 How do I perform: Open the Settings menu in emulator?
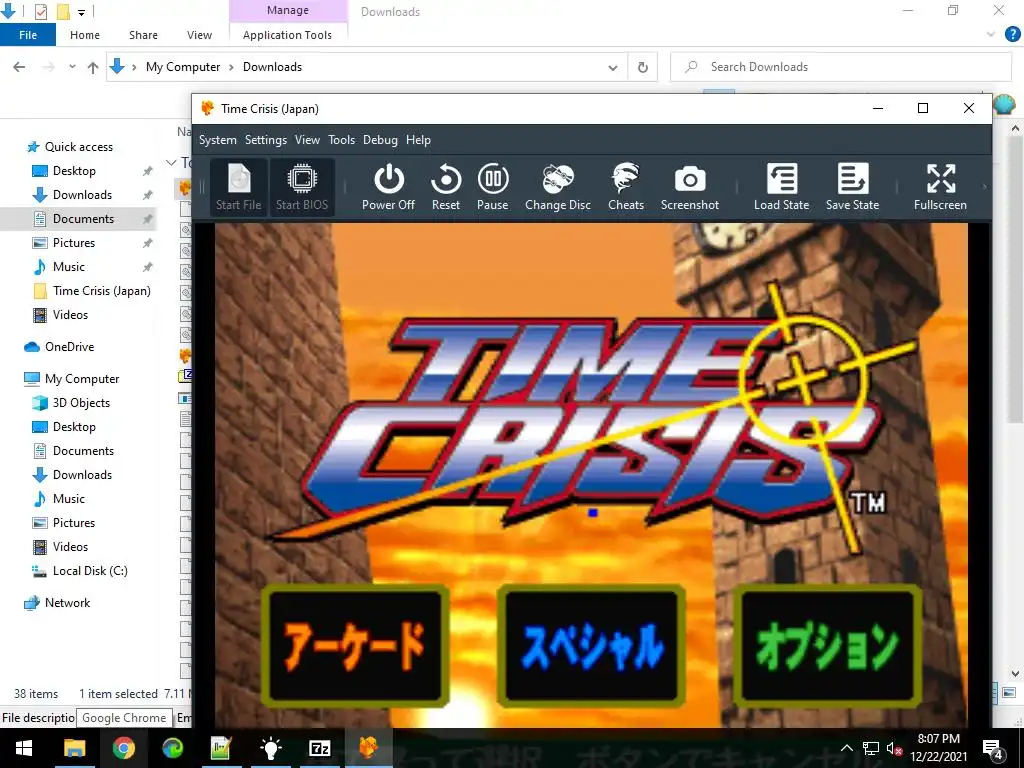(266, 140)
